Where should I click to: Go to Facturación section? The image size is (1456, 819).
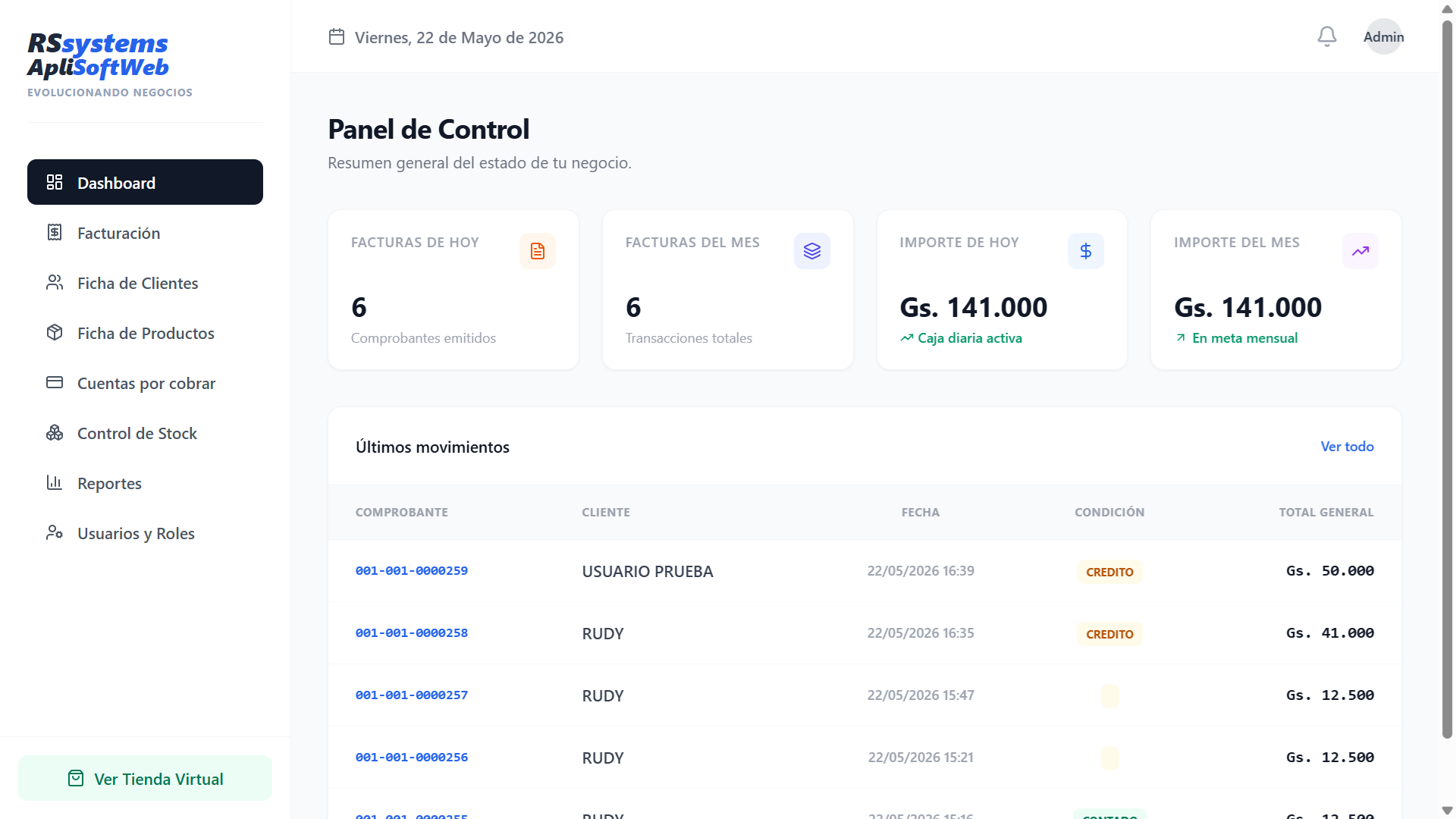pyautogui.click(x=145, y=232)
